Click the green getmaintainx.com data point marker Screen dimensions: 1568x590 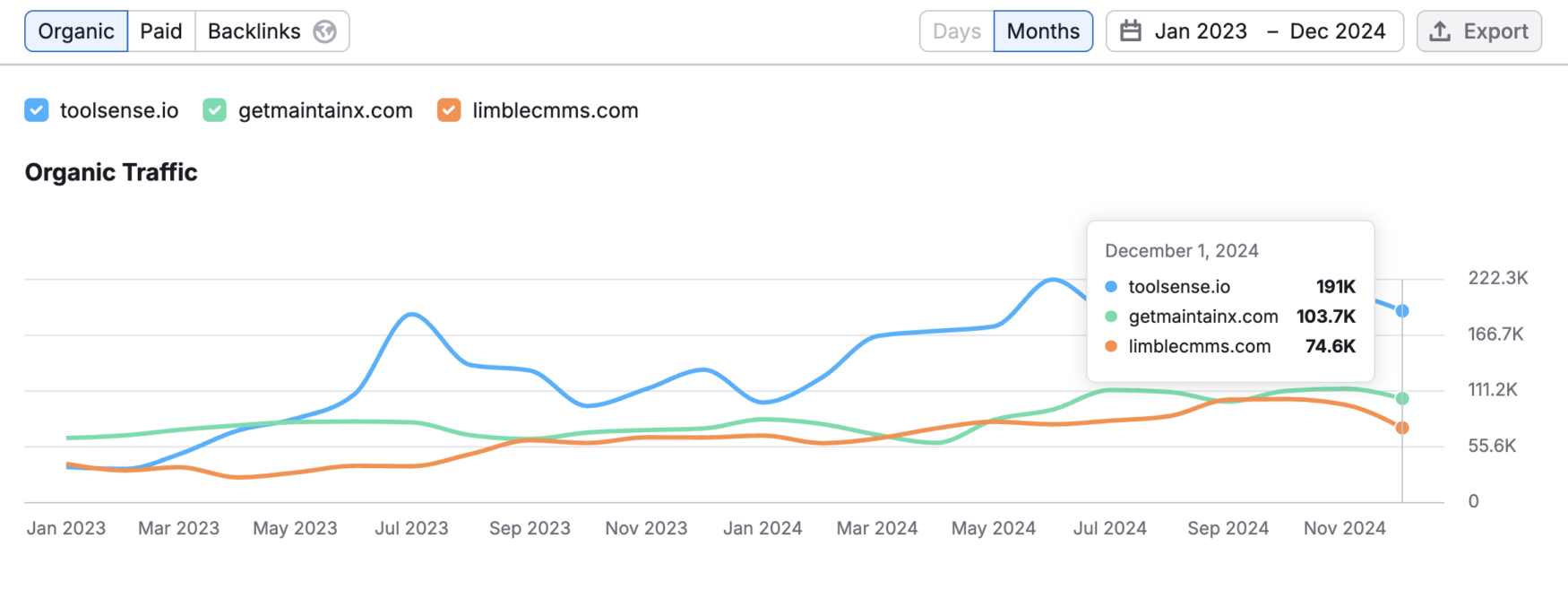pyautogui.click(x=1402, y=398)
